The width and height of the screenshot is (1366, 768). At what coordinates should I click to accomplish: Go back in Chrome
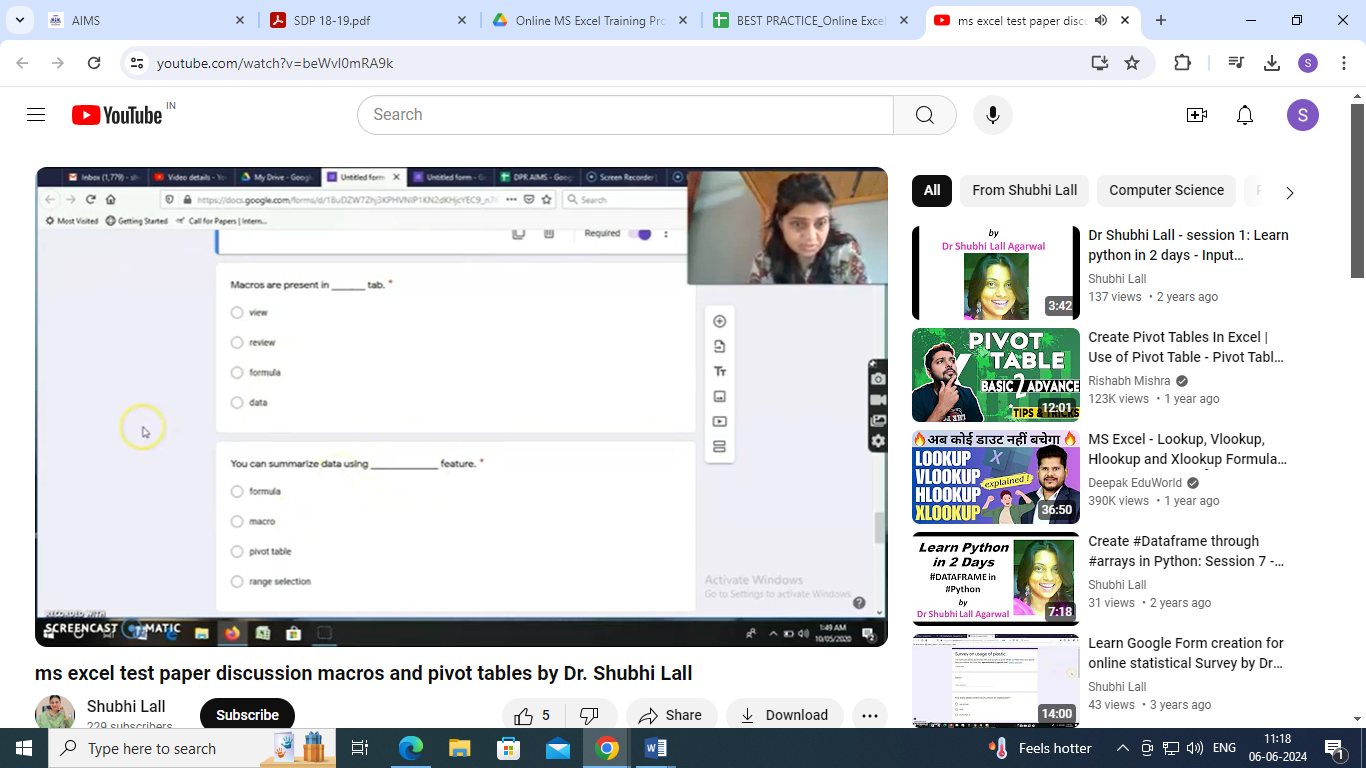23,63
